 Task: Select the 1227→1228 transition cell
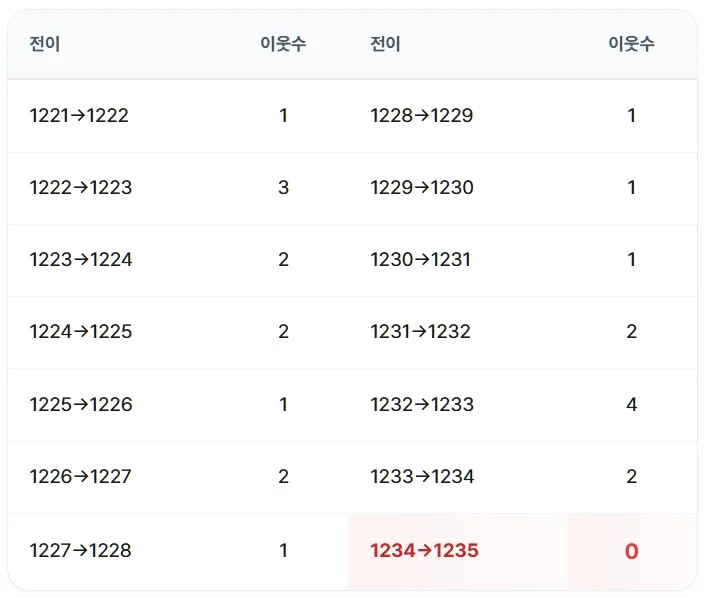pos(80,550)
